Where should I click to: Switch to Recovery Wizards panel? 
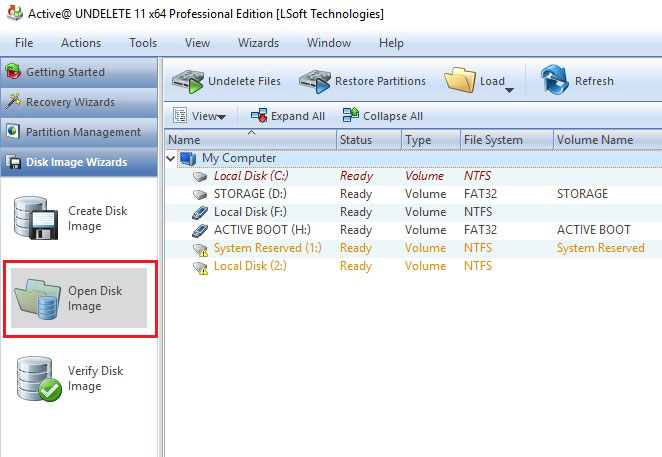click(x=79, y=102)
